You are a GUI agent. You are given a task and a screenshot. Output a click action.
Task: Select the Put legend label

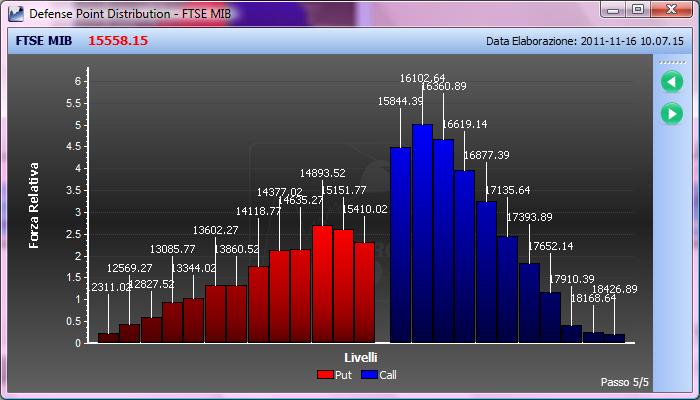pos(343,375)
